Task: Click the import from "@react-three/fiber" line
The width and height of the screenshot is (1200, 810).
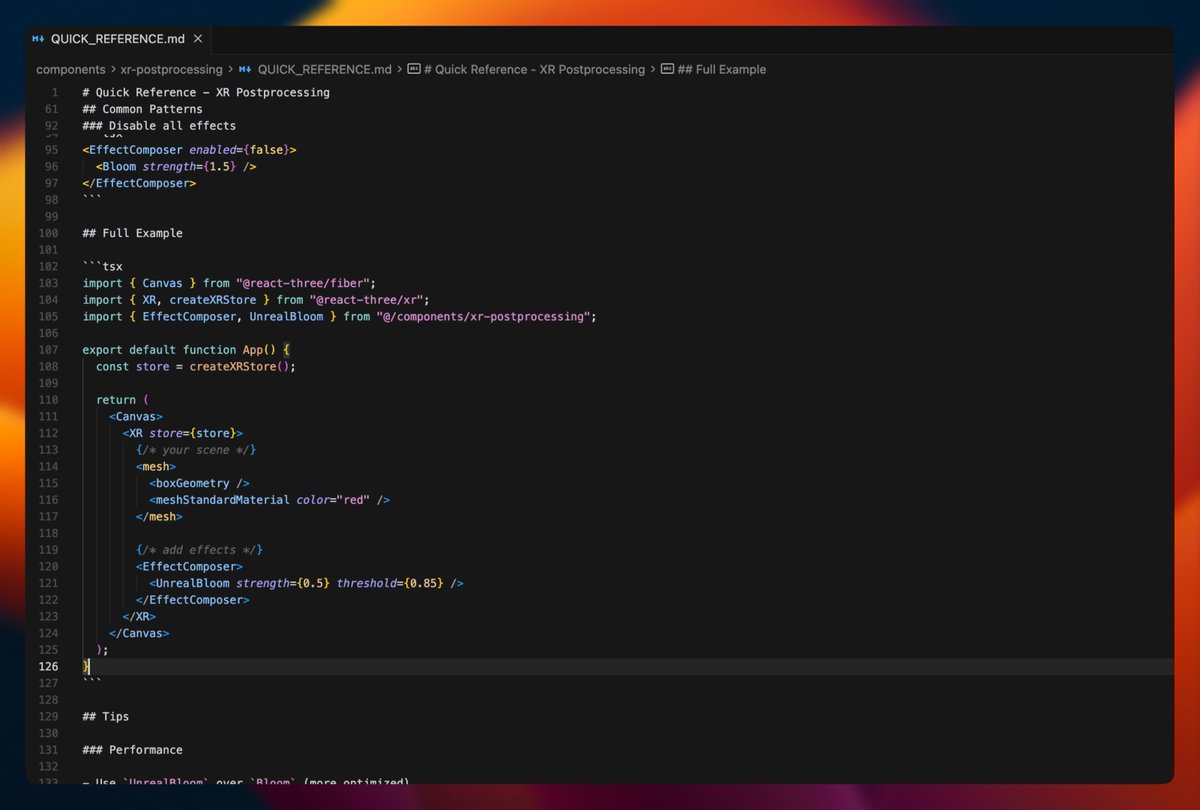Action: pos(229,283)
